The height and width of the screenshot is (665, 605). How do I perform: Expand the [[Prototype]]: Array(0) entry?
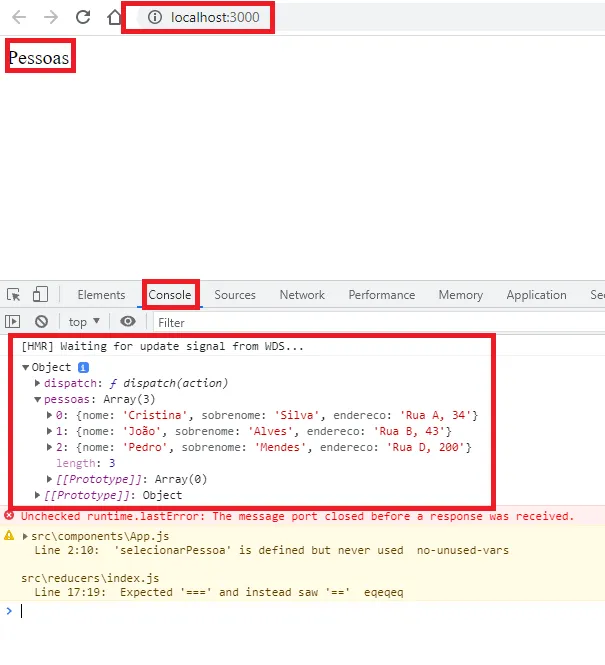point(49,479)
